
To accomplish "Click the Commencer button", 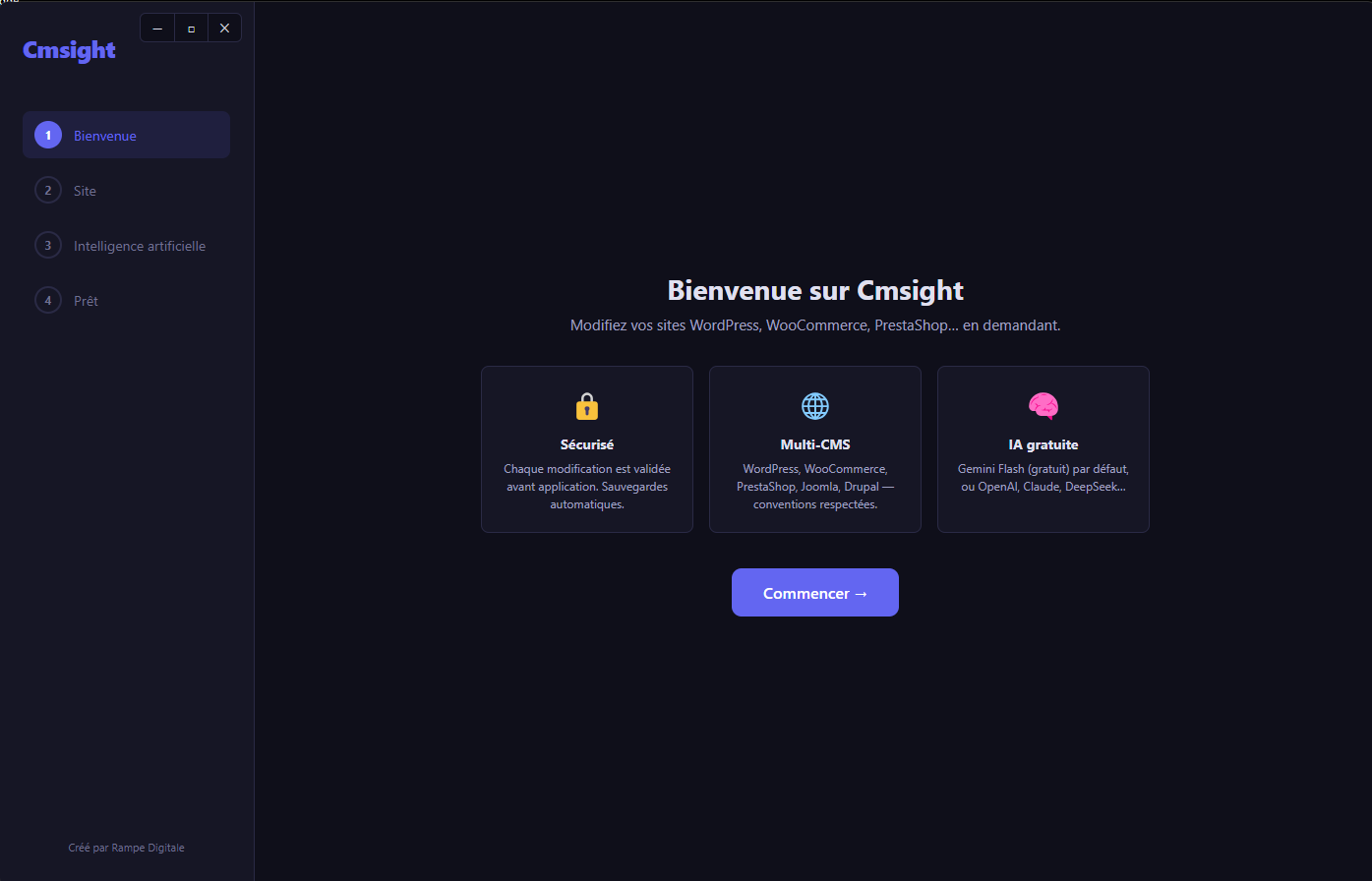I will [x=815, y=593].
